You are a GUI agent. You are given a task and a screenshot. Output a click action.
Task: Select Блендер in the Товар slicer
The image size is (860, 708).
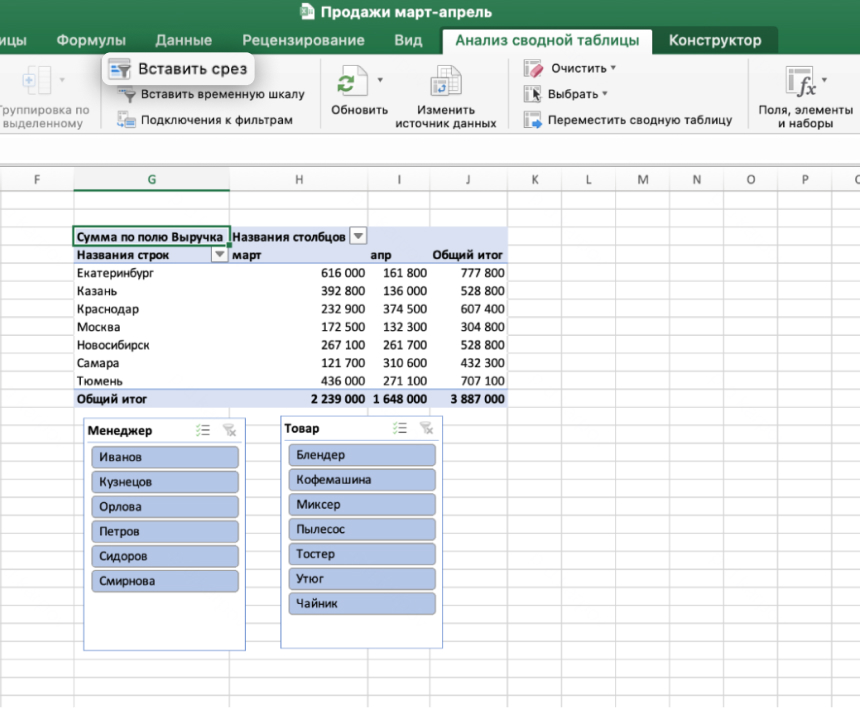pos(362,455)
